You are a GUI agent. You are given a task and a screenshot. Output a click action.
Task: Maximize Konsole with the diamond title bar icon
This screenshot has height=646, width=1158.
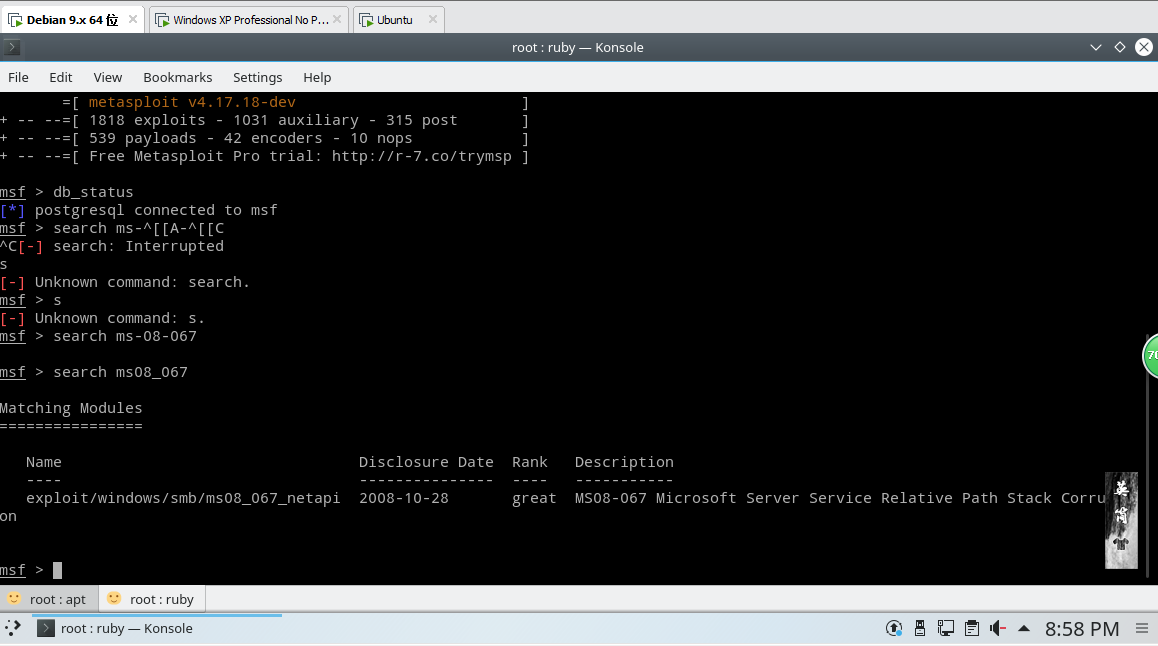coord(1120,47)
